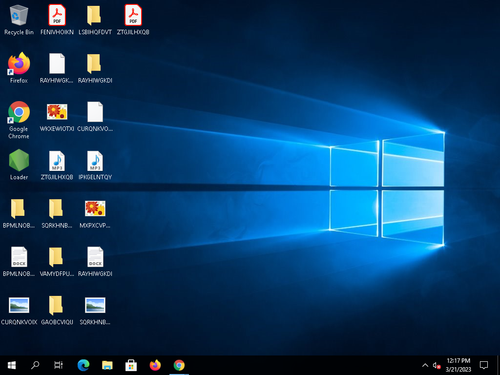
Task: Open the RAYHIWGKDI folder icon
Action: pyautogui.click(x=95, y=63)
